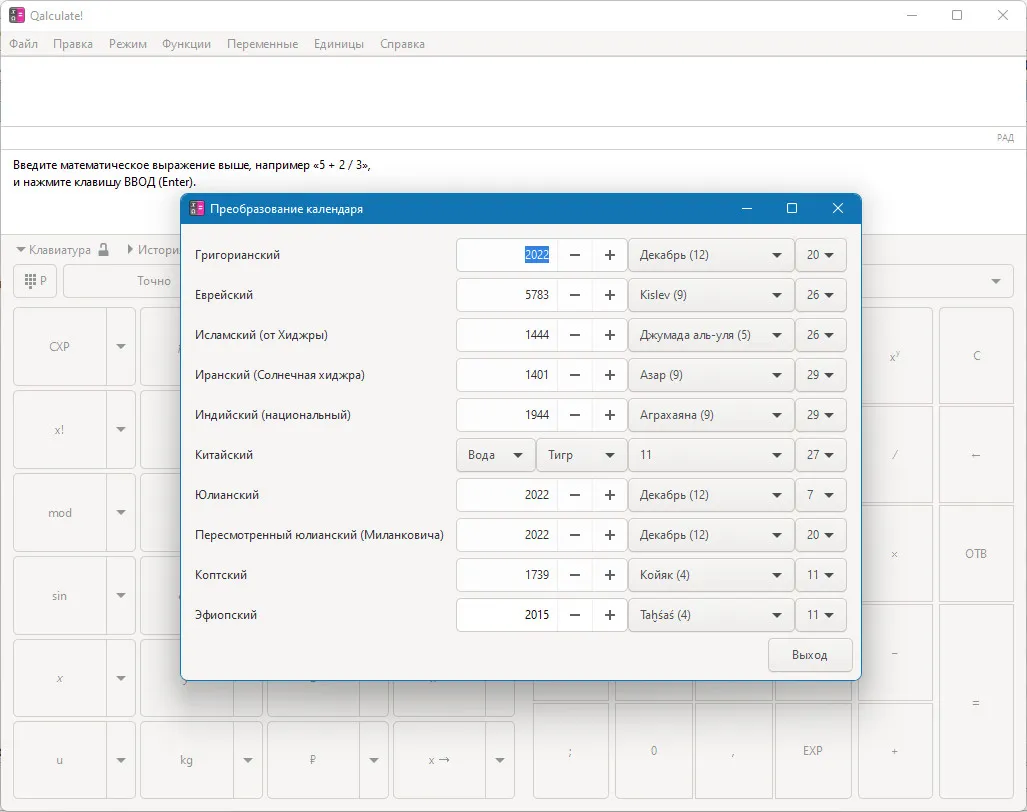The height and width of the screenshot is (812, 1027).
Task: Increase the Ethiopian year 2015
Action: coord(609,614)
